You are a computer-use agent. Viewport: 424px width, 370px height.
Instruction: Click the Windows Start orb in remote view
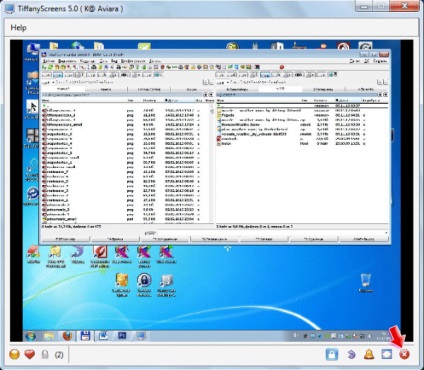[30, 336]
